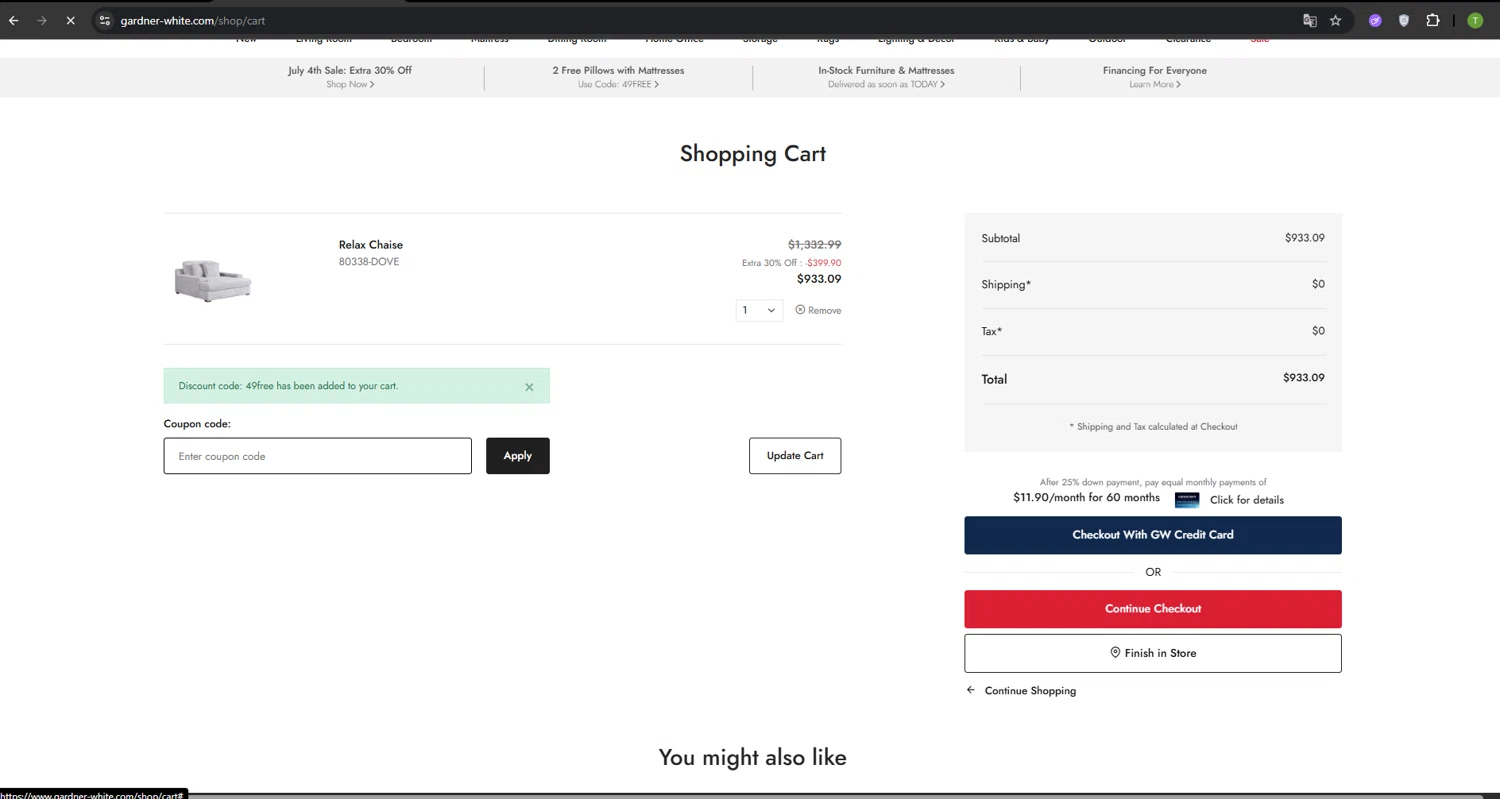Click the $11.90/month for 60 months text
The height and width of the screenshot is (799, 1500).
coord(1086,497)
